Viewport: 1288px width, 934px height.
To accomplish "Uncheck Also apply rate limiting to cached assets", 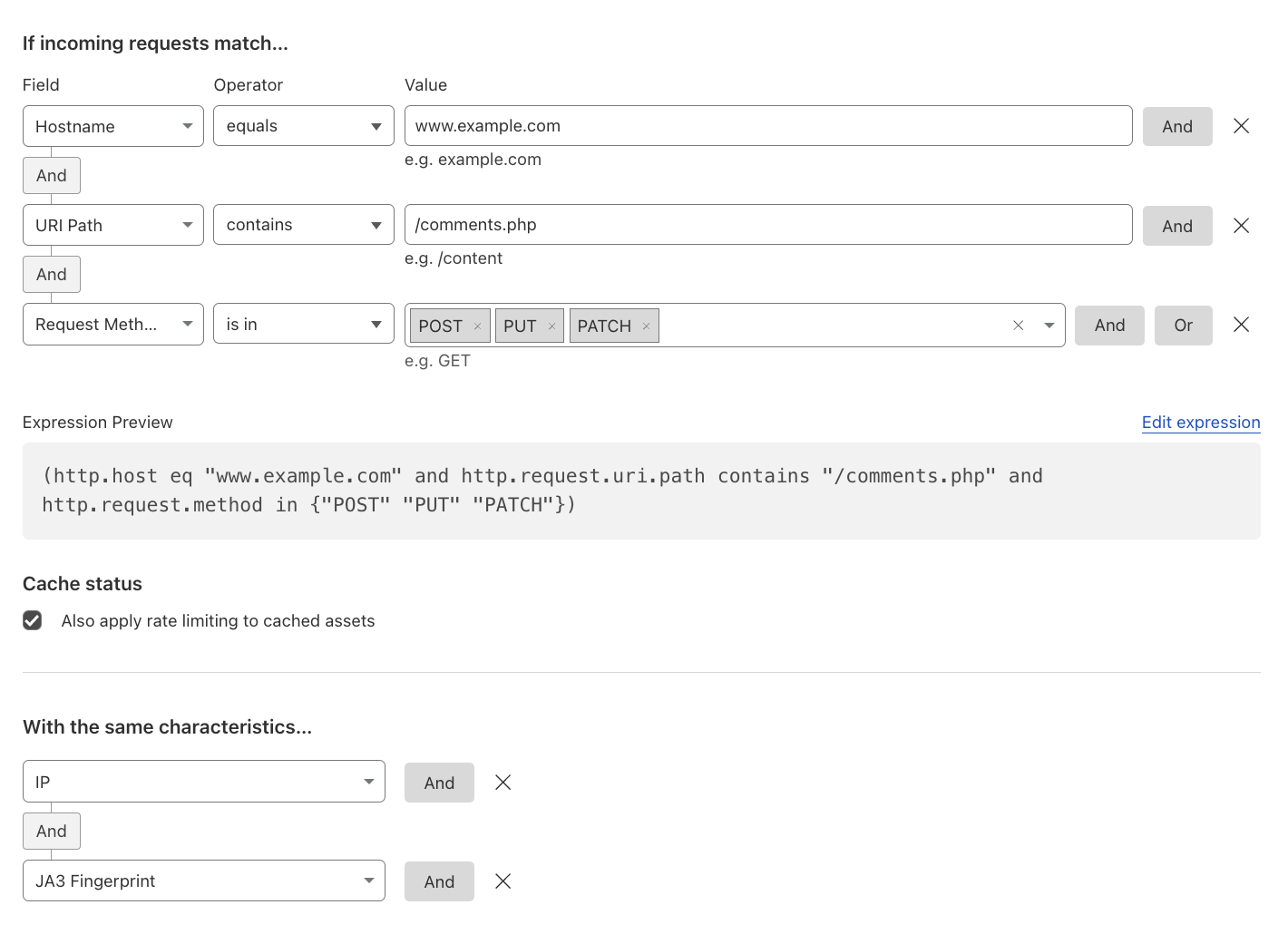I will [x=33, y=620].
